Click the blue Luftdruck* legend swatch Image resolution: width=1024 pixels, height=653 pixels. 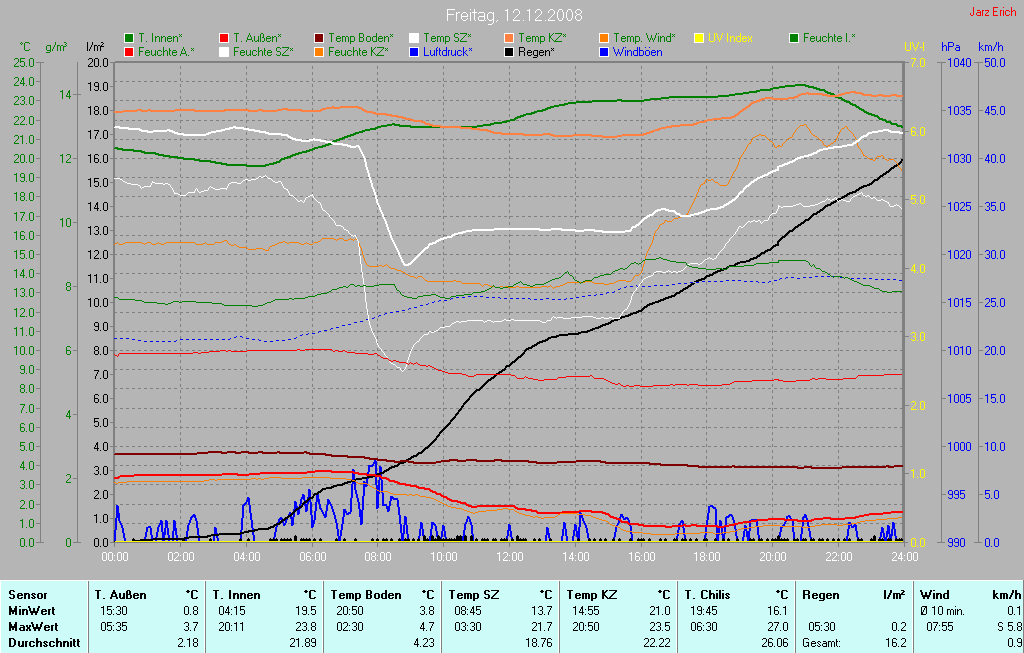[414, 52]
